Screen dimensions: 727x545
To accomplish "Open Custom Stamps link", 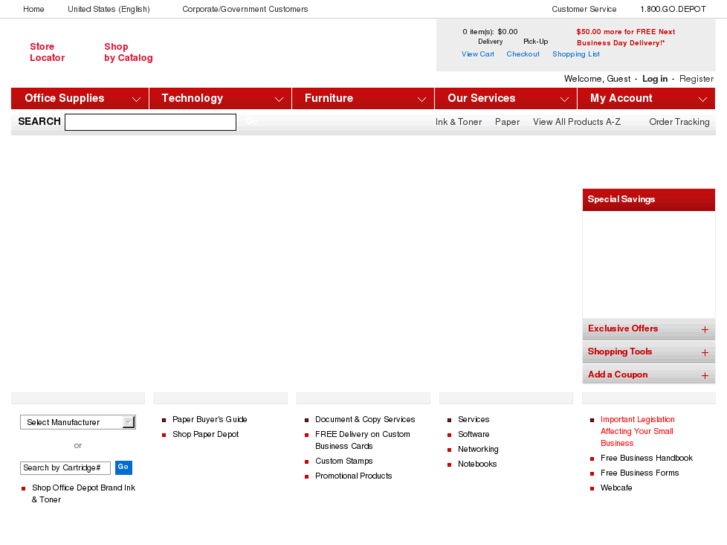I will tap(344, 461).
